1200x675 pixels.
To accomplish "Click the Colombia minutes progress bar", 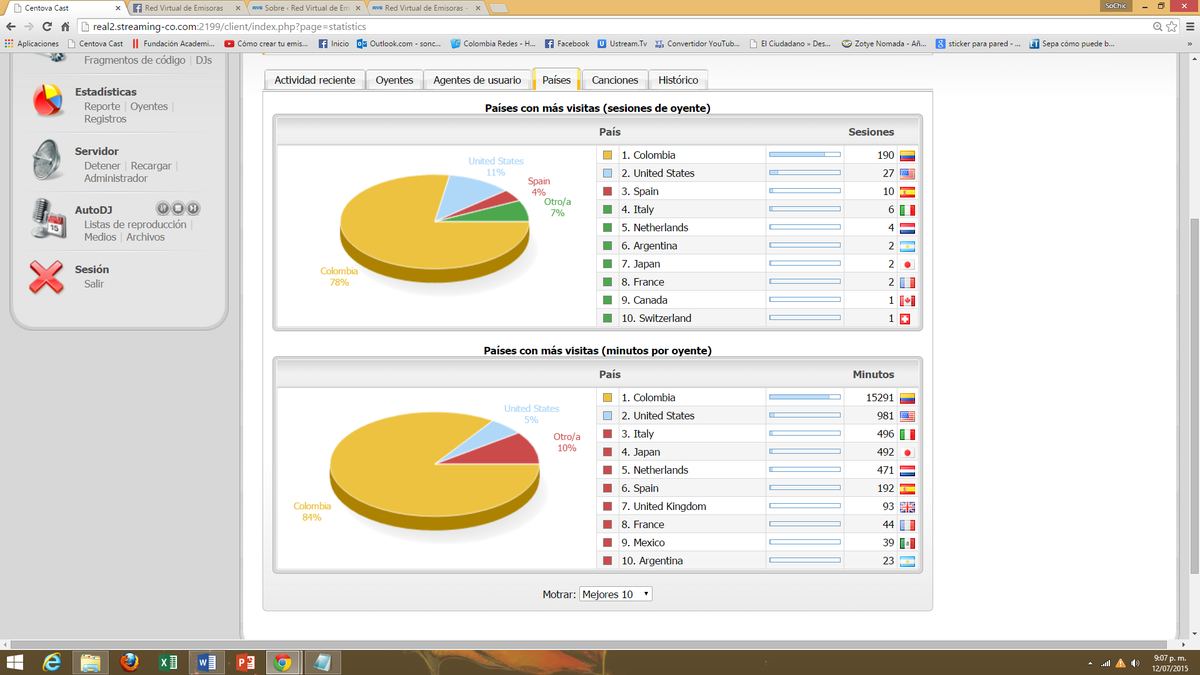I will 805,398.
